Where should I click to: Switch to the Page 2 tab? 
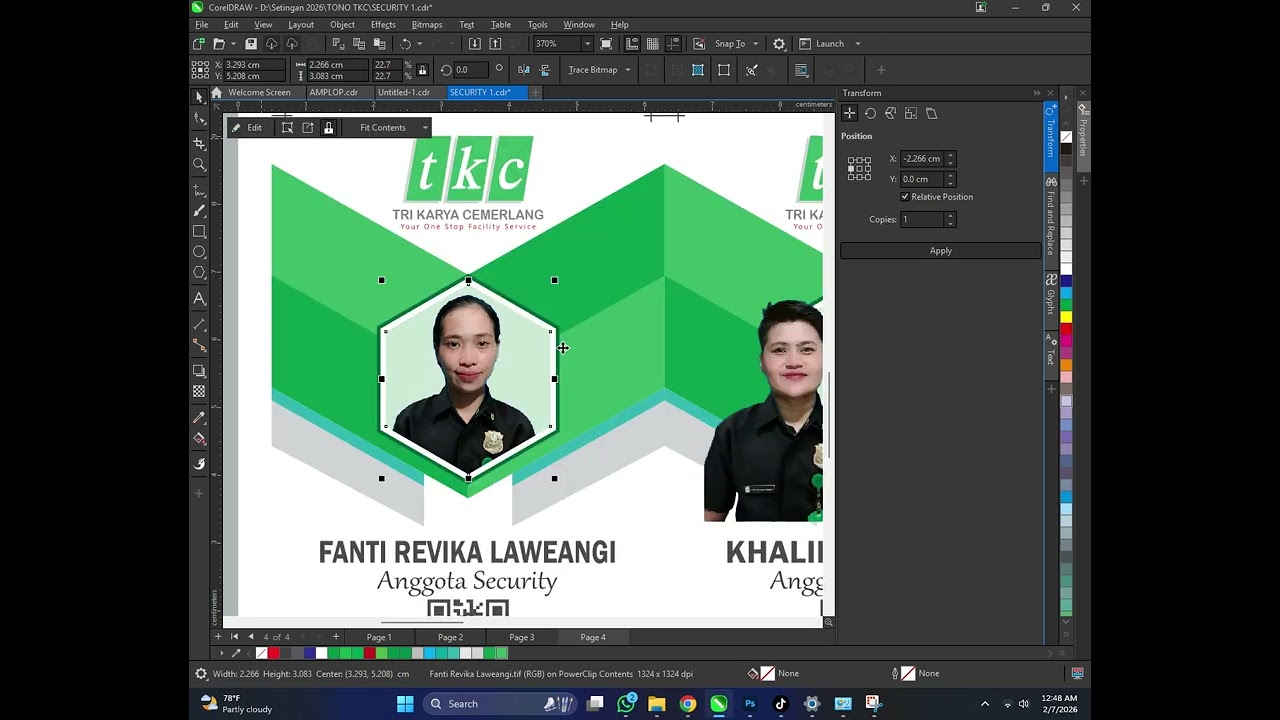pos(450,637)
